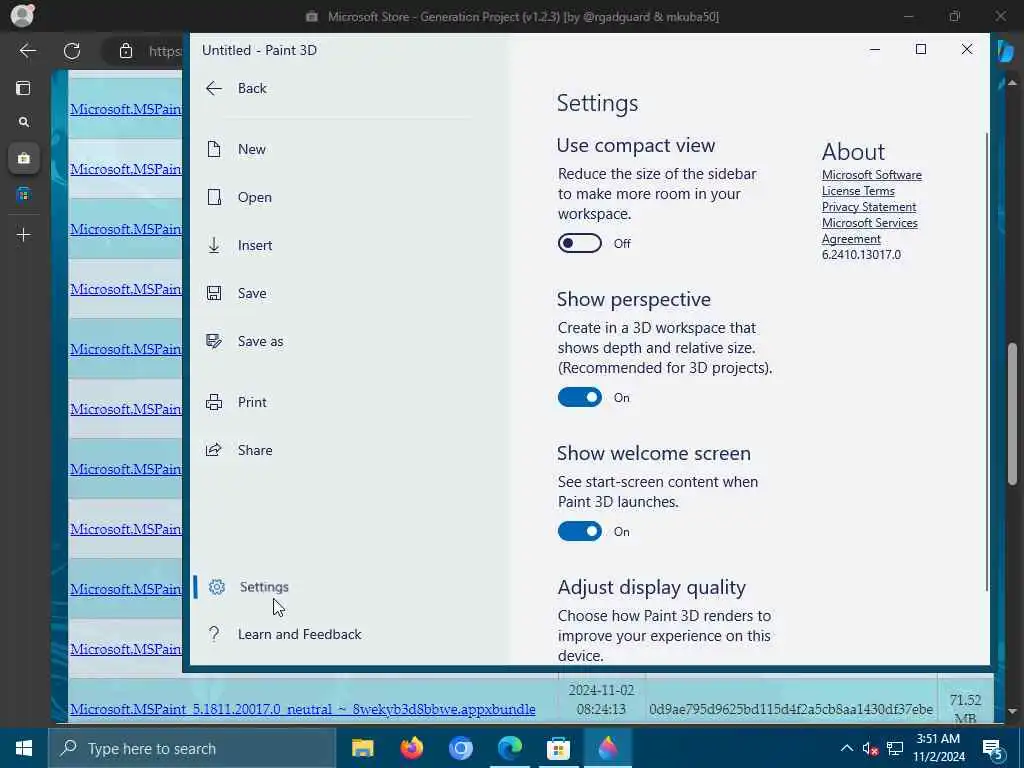Turn off Show welcome screen toggle

(x=579, y=531)
